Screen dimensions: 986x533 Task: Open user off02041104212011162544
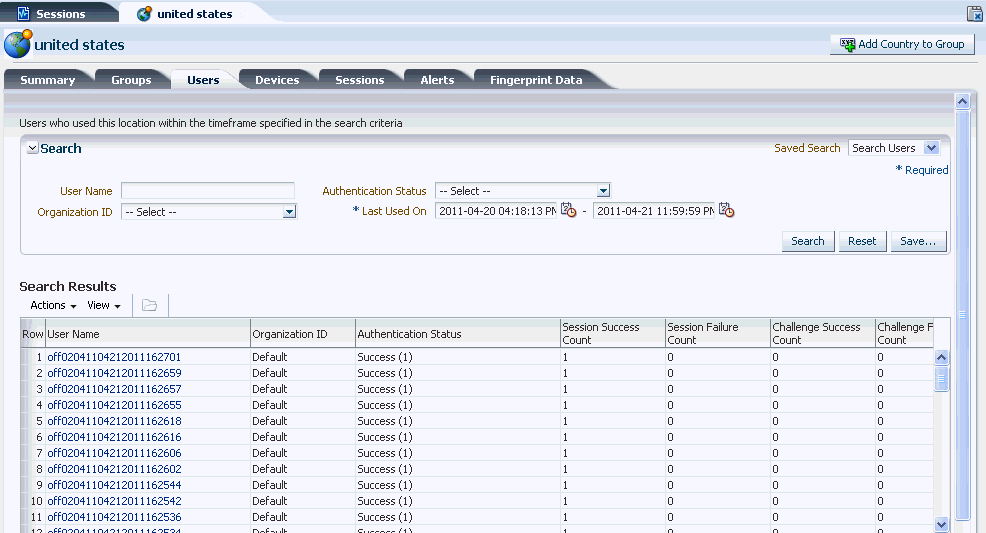(x=114, y=485)
